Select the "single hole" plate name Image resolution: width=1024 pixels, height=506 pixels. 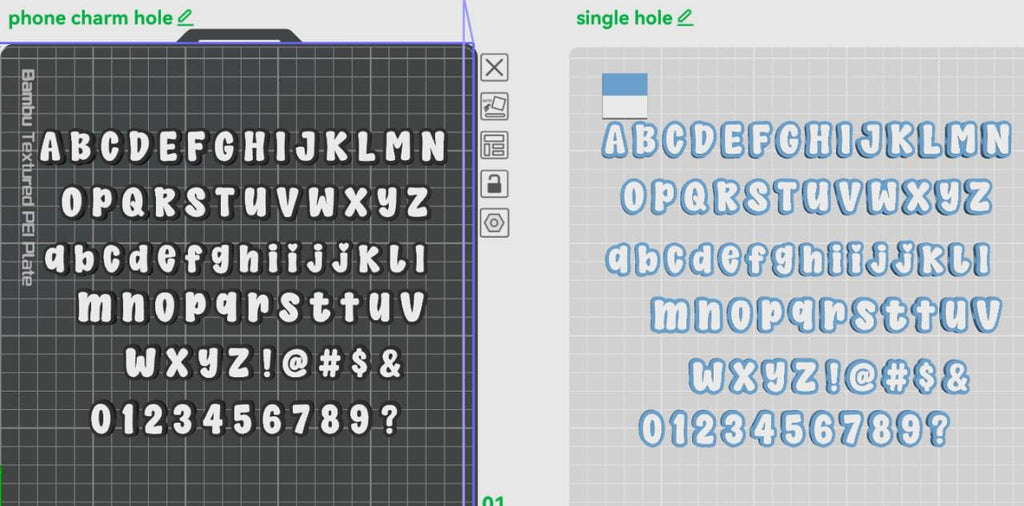pos(624,18)
